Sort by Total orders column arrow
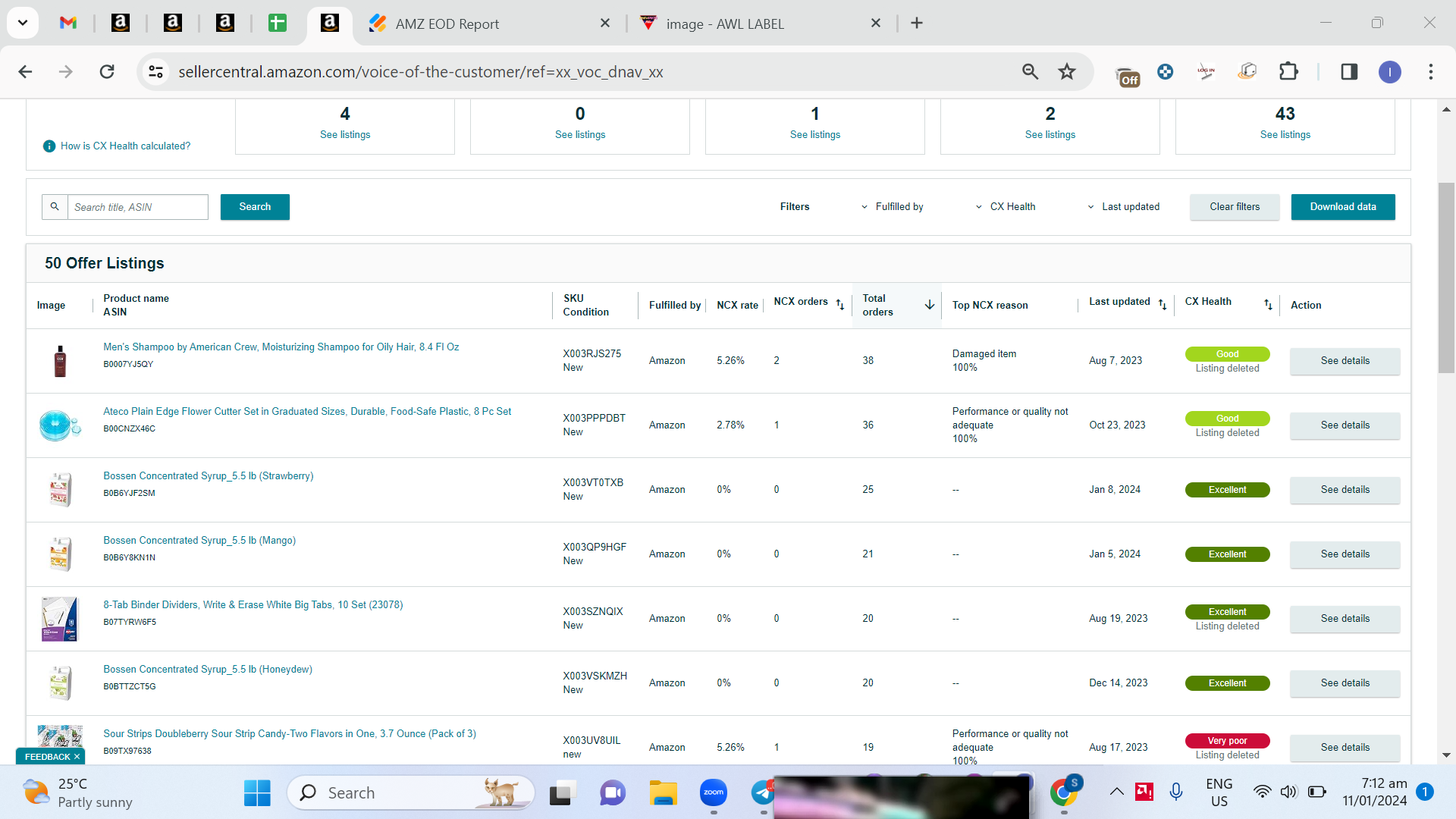 [930, 305]
